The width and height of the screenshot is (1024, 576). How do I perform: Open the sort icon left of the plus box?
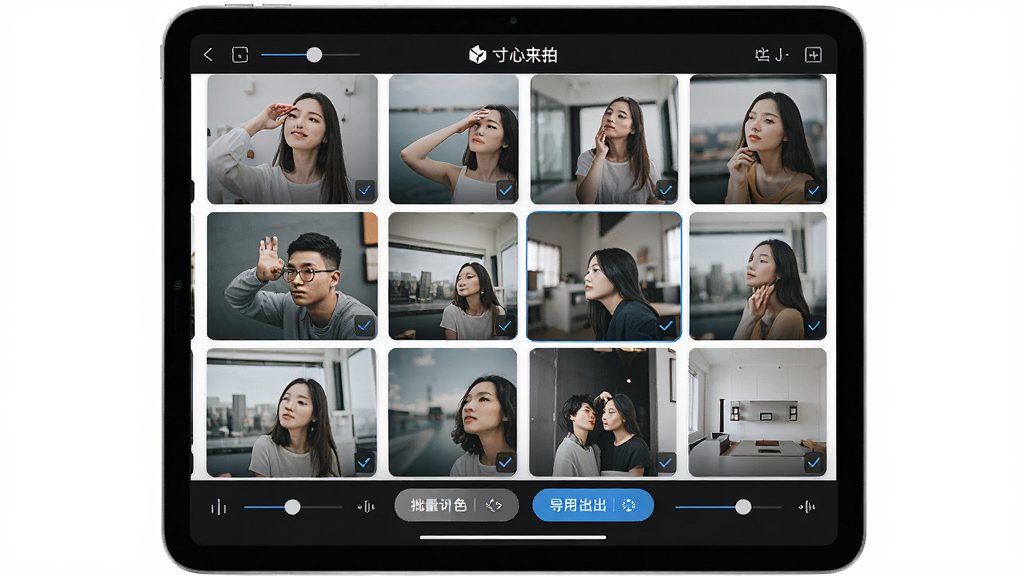click(771, 55)
